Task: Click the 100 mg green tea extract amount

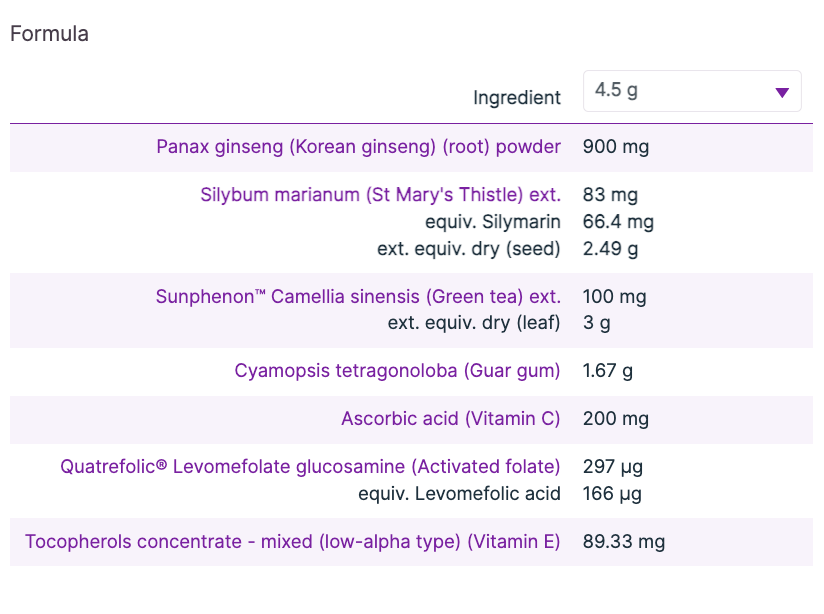Action: click(x=614, y=297)
